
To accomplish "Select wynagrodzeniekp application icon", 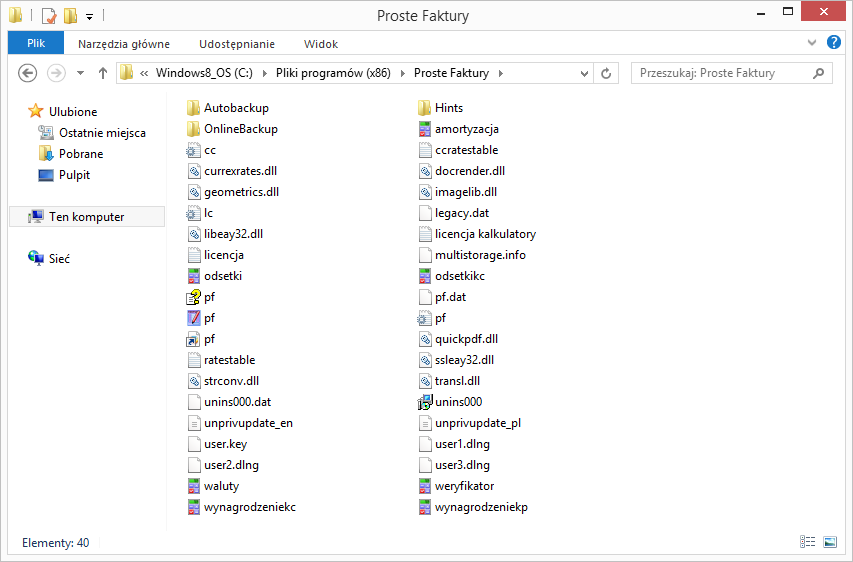I will click(425, 507).
